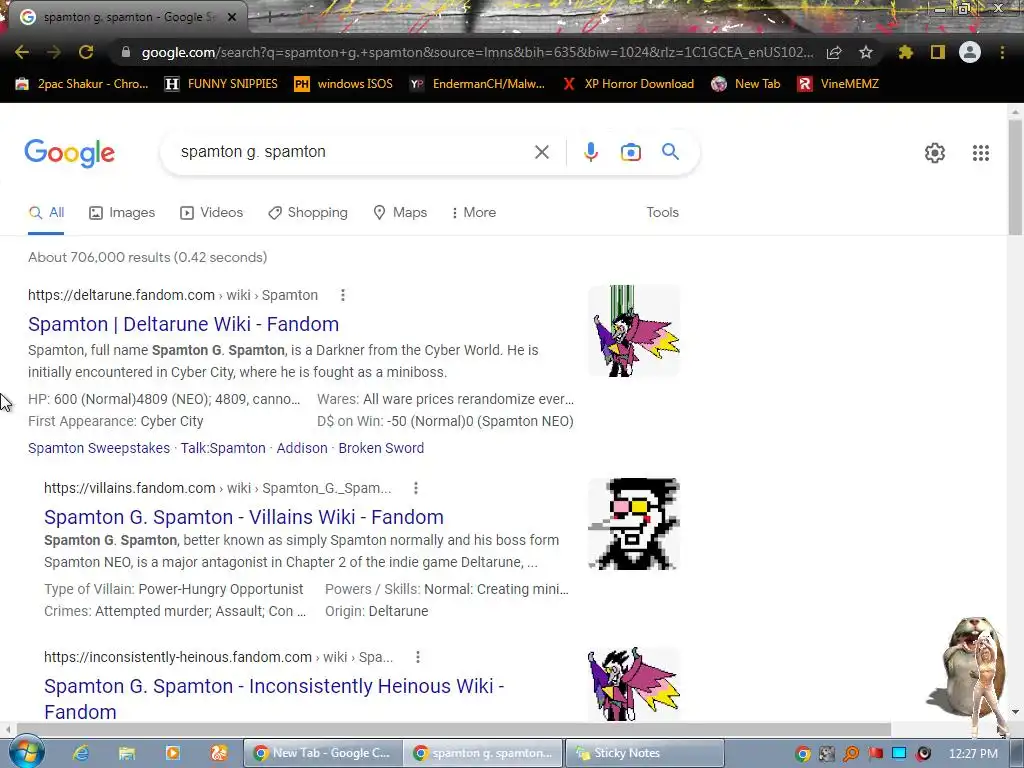1024x768 pixels.
Task: Click the address bar URL
Action: [477, 52]
